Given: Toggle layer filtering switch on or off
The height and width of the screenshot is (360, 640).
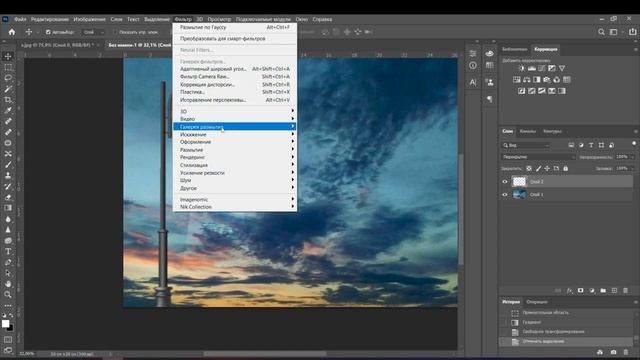Looking at the screenshot, I should pyautogui.click(x=634, y=143).
